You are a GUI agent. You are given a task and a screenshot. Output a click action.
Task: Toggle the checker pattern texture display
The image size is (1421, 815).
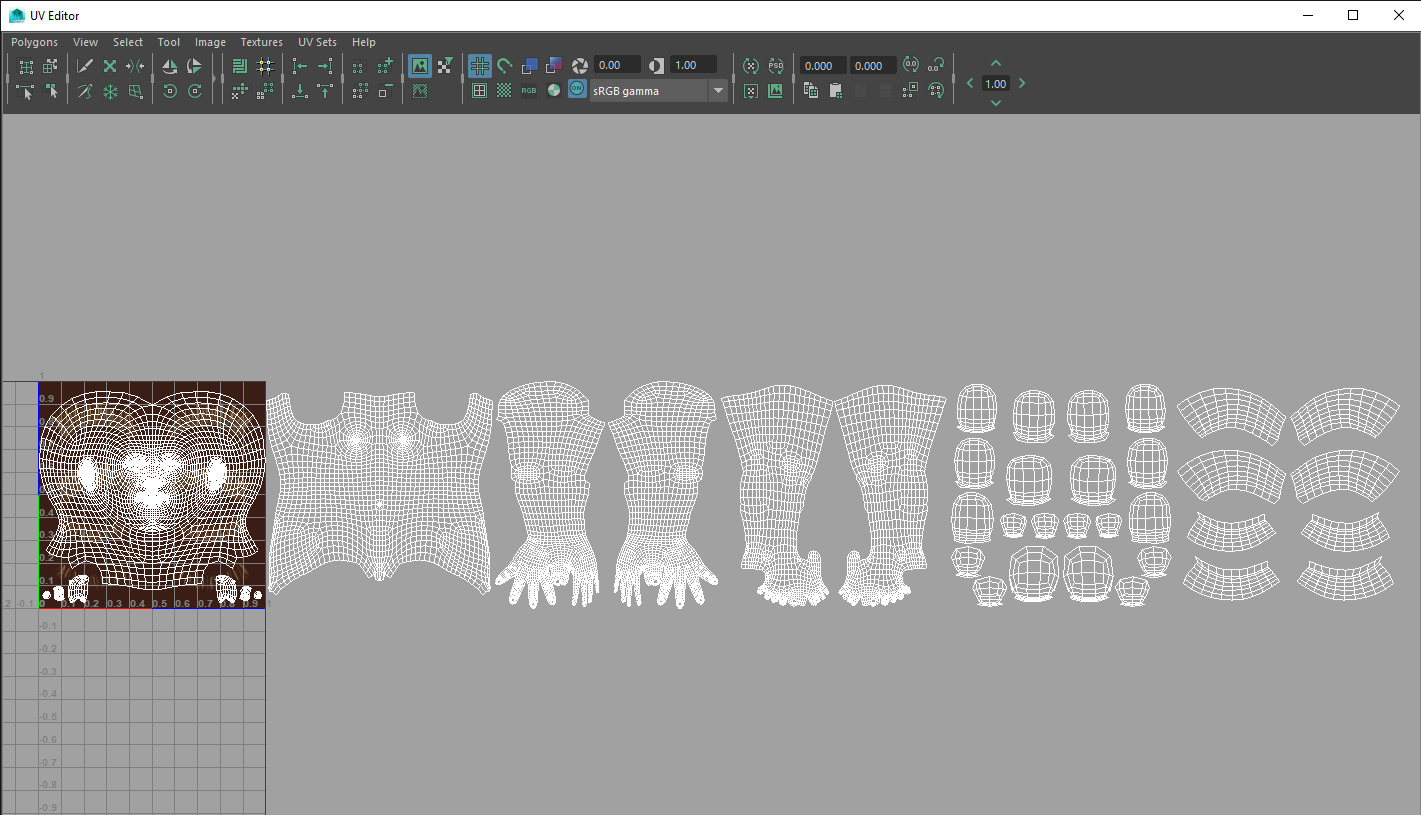coord(504,91)
